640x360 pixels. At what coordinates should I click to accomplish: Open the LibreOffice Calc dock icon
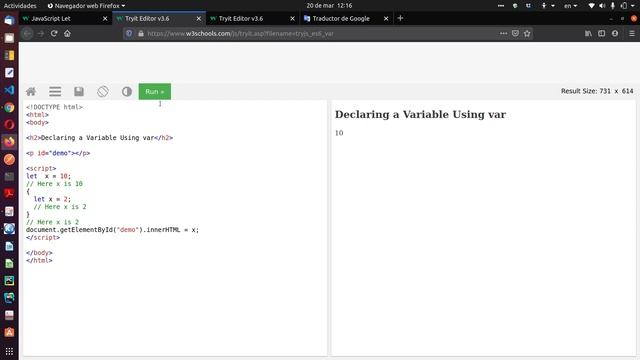9,263
